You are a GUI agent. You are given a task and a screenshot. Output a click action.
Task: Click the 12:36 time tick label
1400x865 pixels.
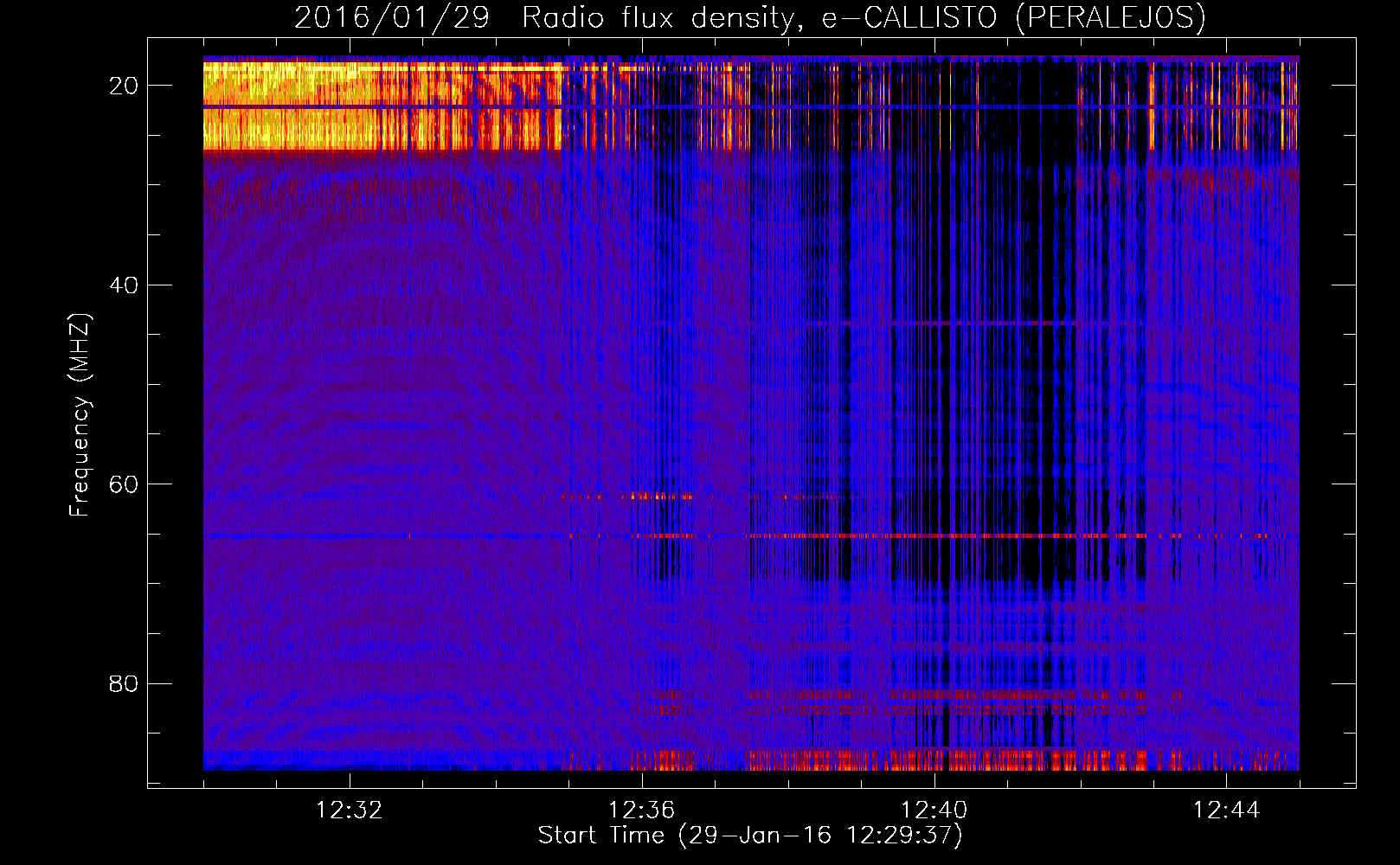(x=642, y=811)
